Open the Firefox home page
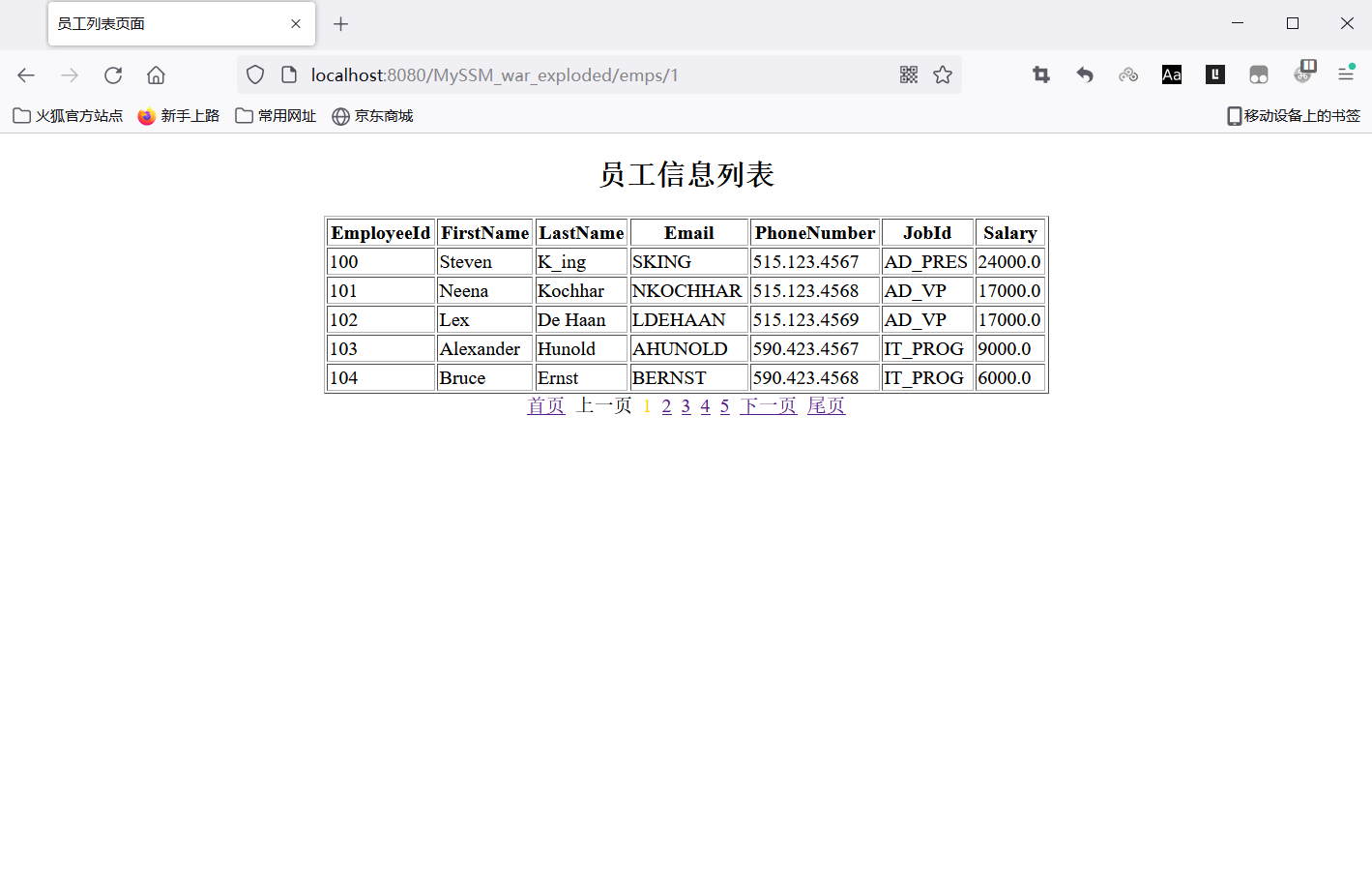Viewport: 1372px width, 890px height. [156, 74]
